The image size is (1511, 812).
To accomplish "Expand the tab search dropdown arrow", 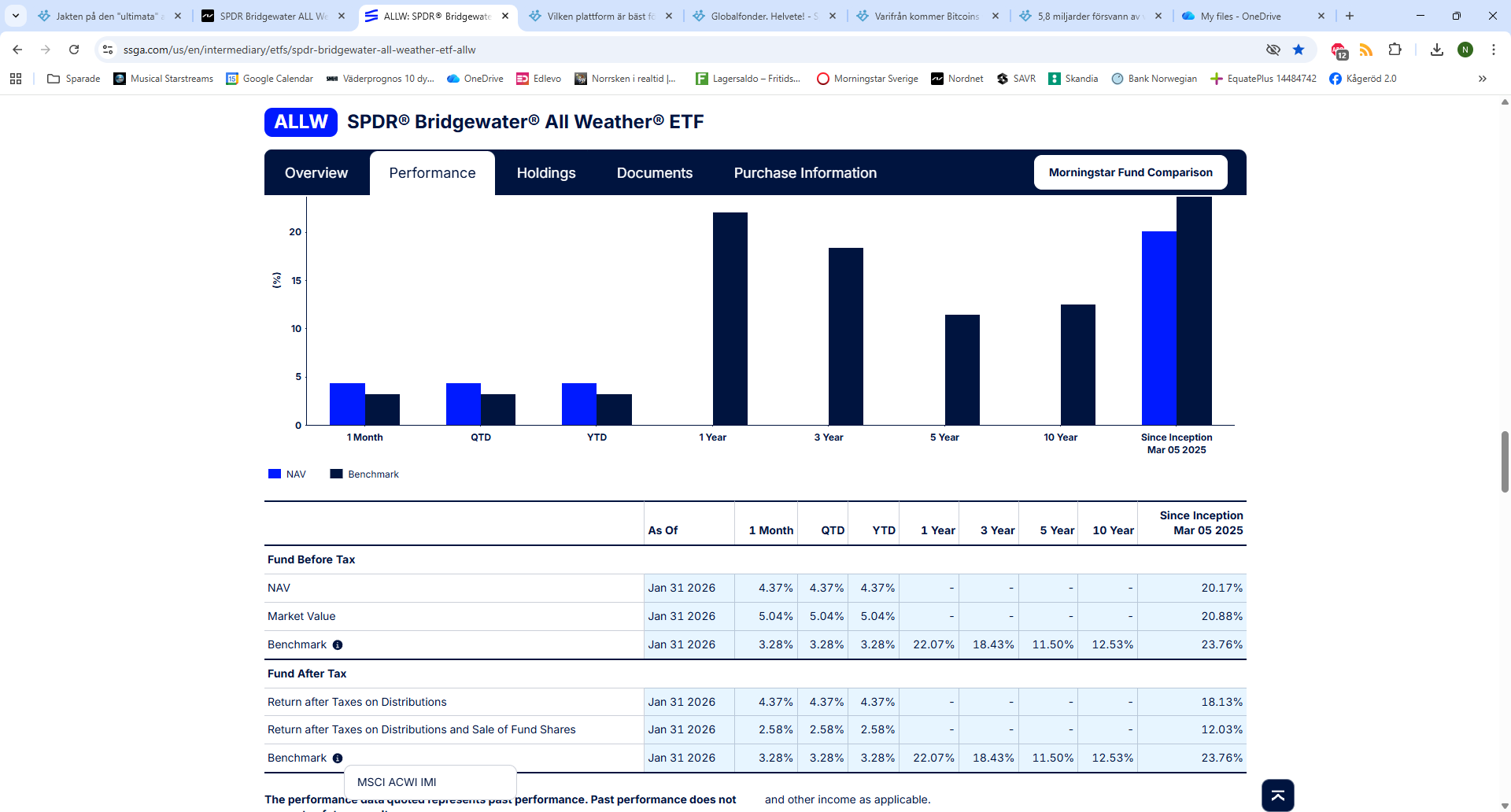I will coord(16,16).
